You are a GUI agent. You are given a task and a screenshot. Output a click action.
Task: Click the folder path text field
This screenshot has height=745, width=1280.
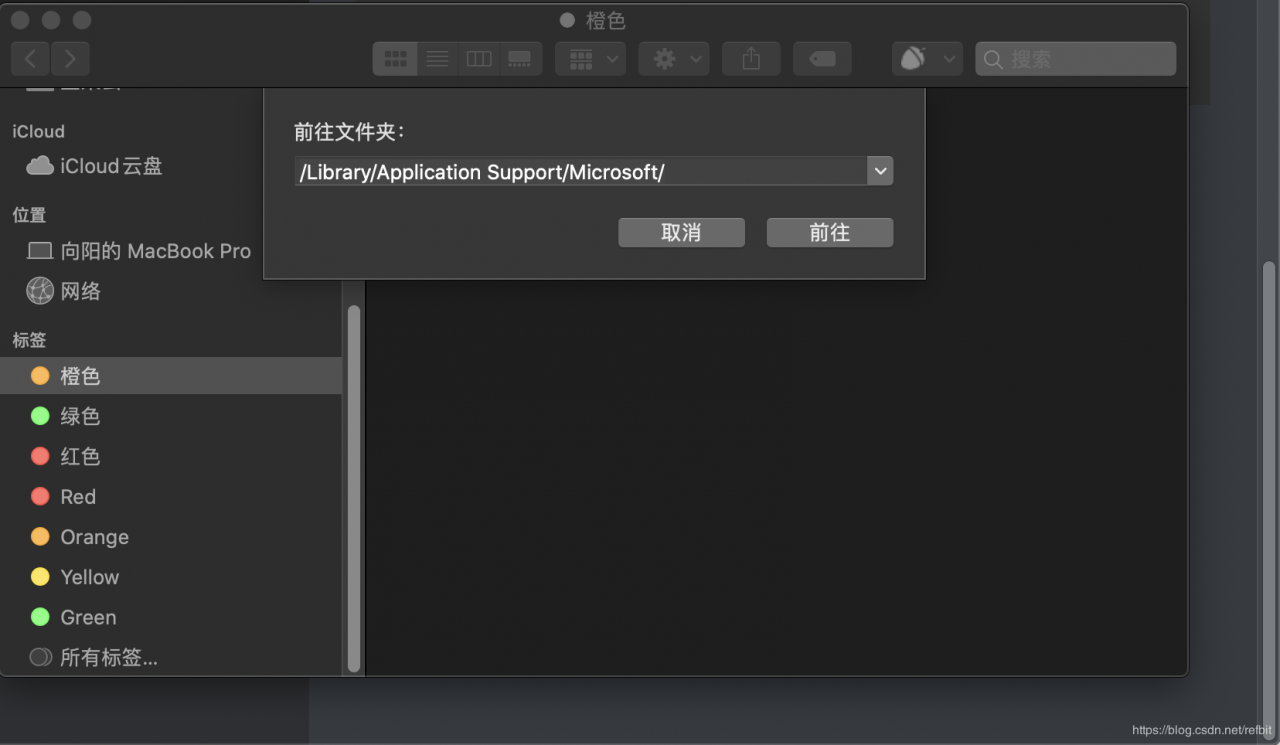[x=581, y=172]
